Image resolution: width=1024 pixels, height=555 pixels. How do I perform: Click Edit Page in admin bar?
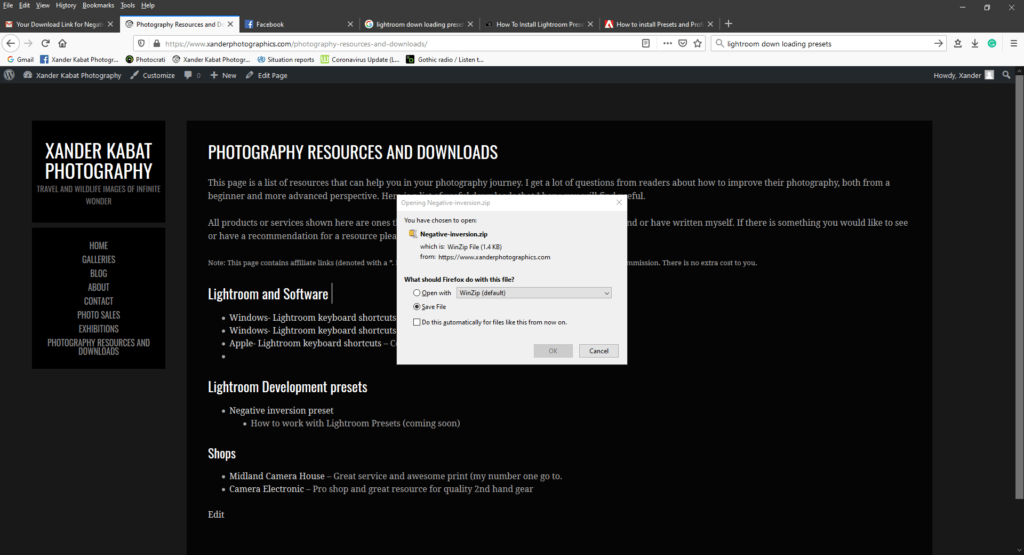pos(266,75)
